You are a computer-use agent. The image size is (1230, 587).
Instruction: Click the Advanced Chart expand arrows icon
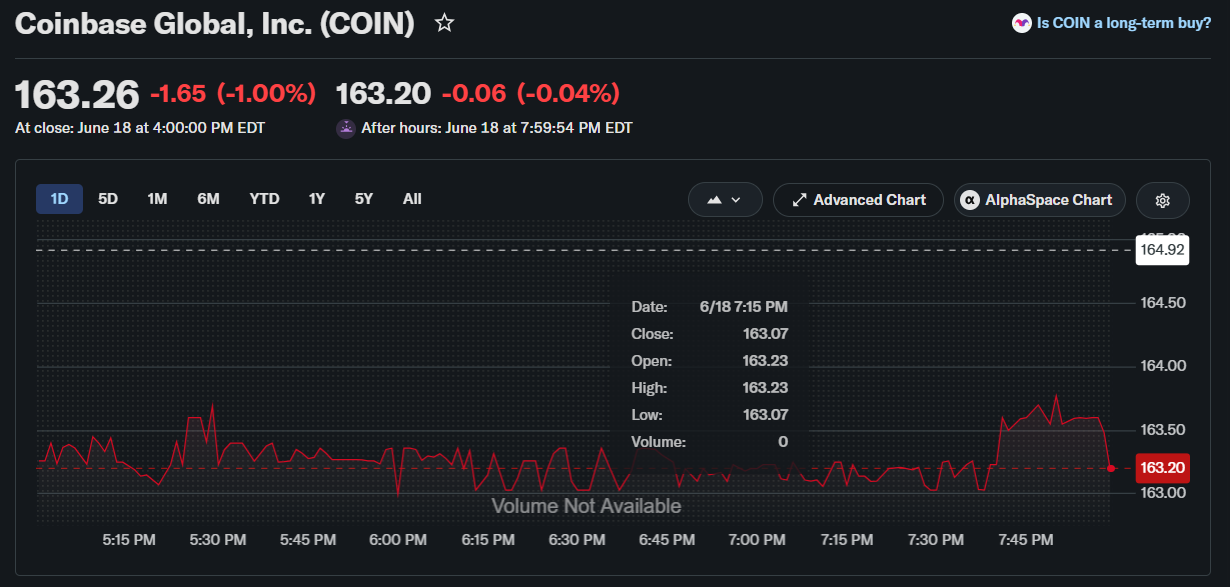799,200
